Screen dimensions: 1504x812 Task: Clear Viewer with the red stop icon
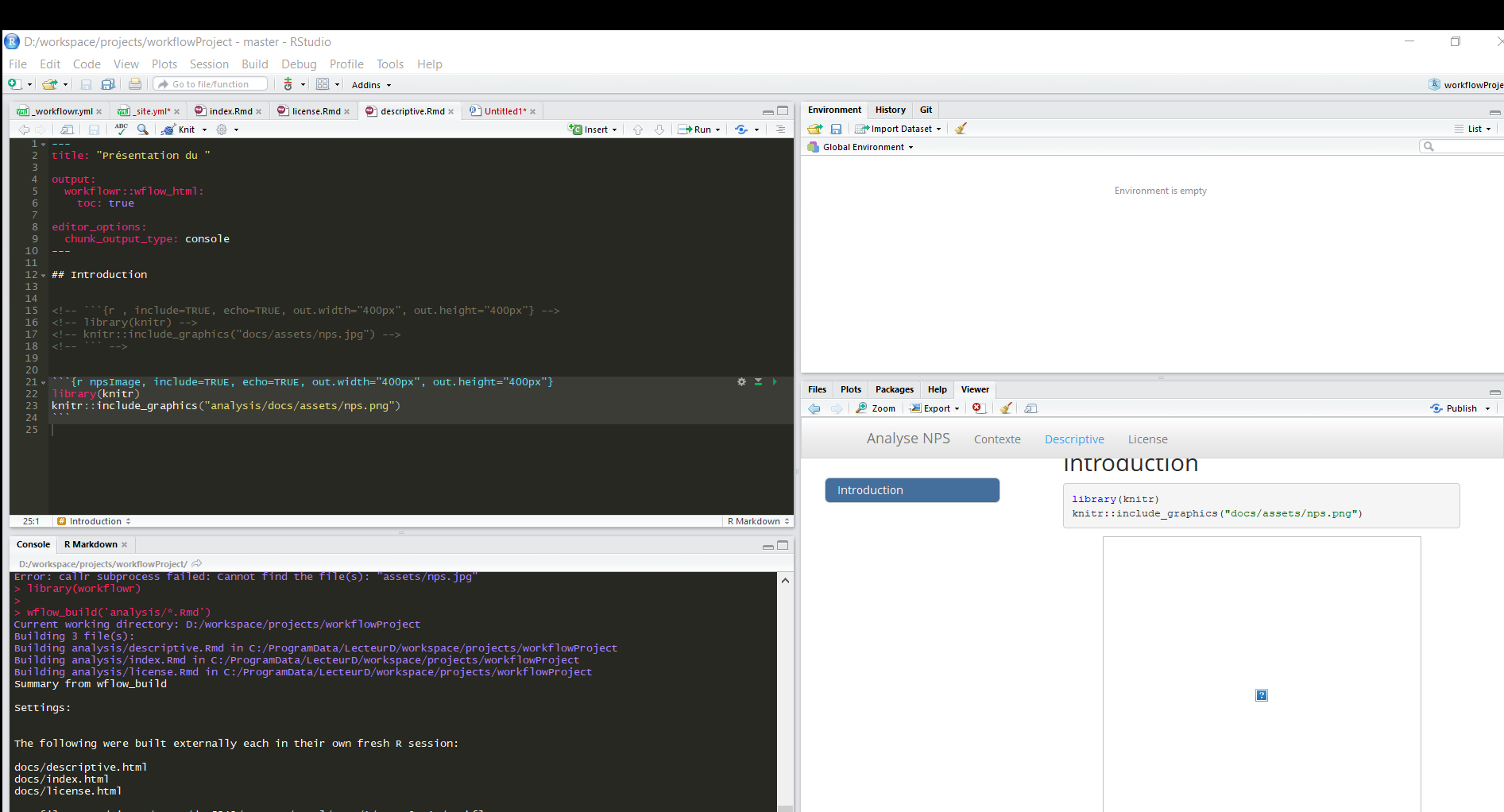click(x=978, y=408)
